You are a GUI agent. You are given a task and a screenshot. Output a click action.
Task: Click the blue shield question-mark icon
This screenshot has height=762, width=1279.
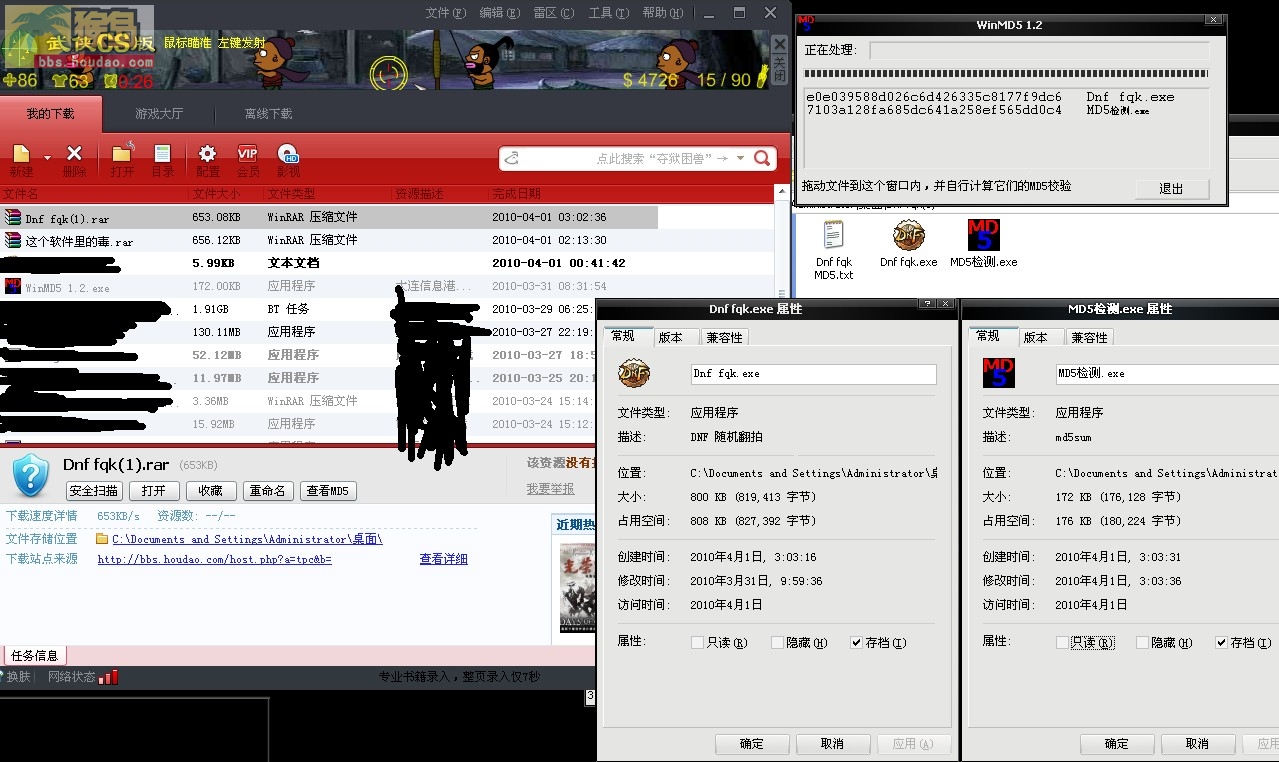31,475
